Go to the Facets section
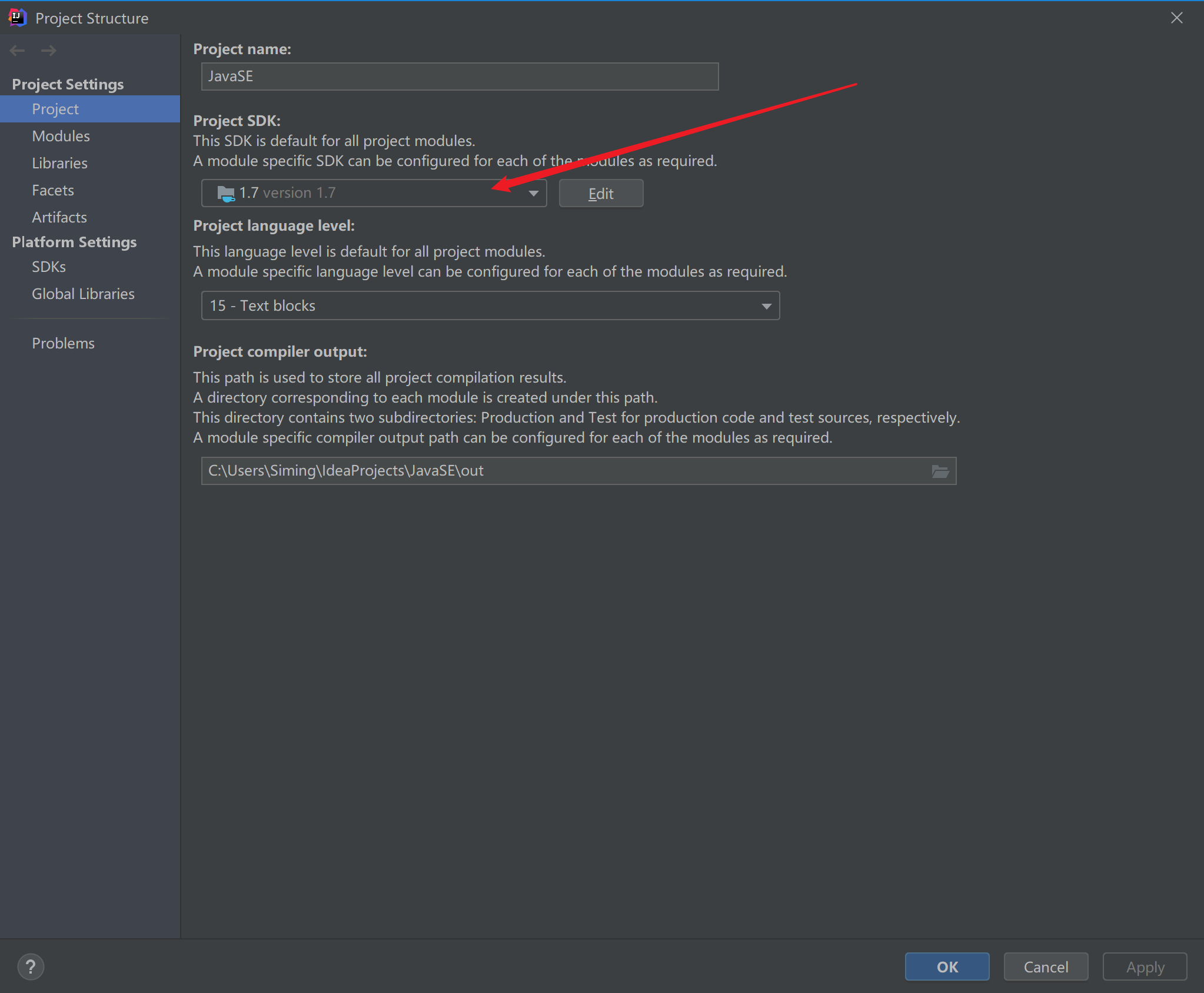This screenshot has width=1204, height=993. point(53,190)
